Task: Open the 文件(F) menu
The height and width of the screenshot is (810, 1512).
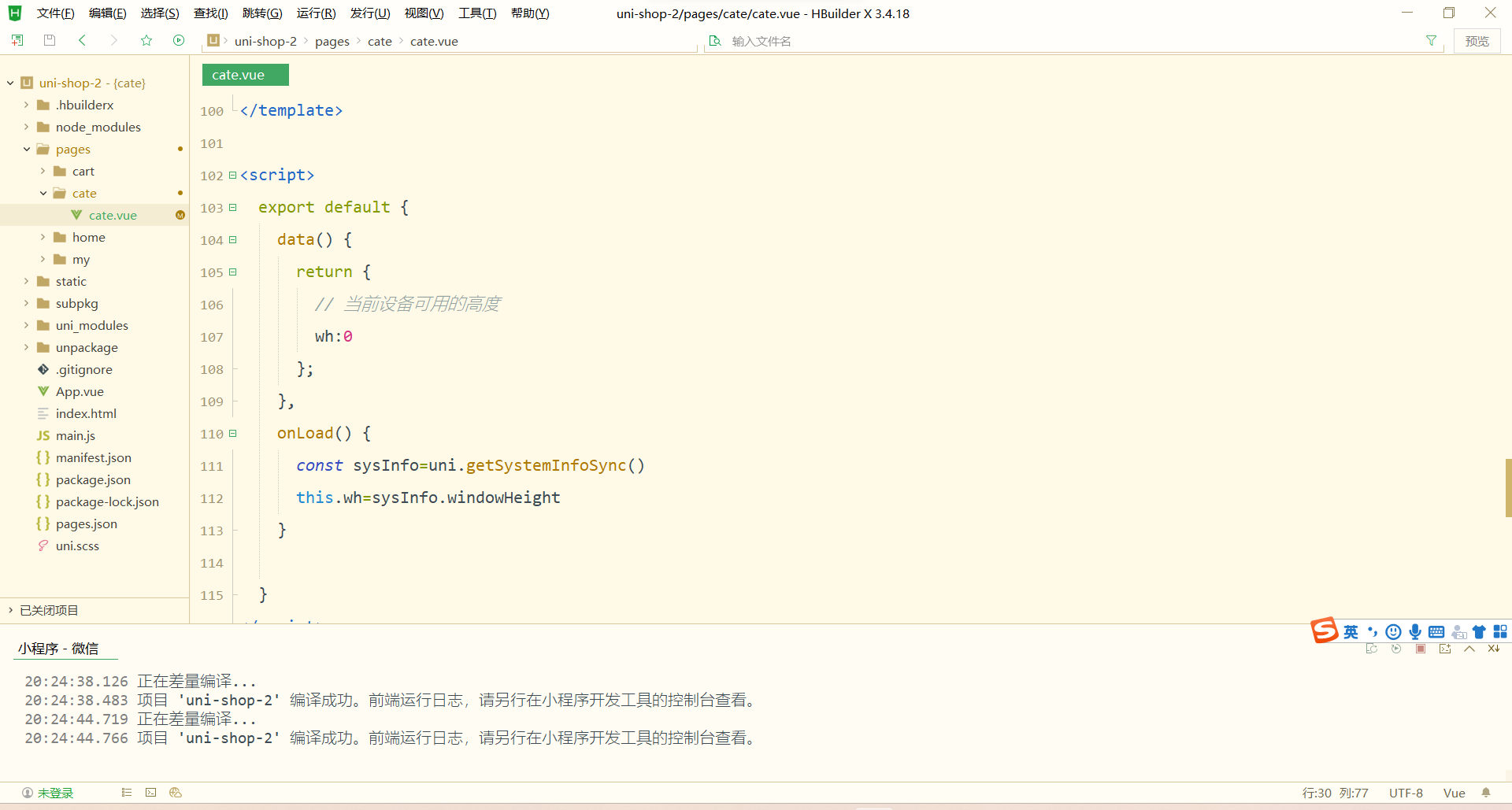Action: click(x=55, y=13)
